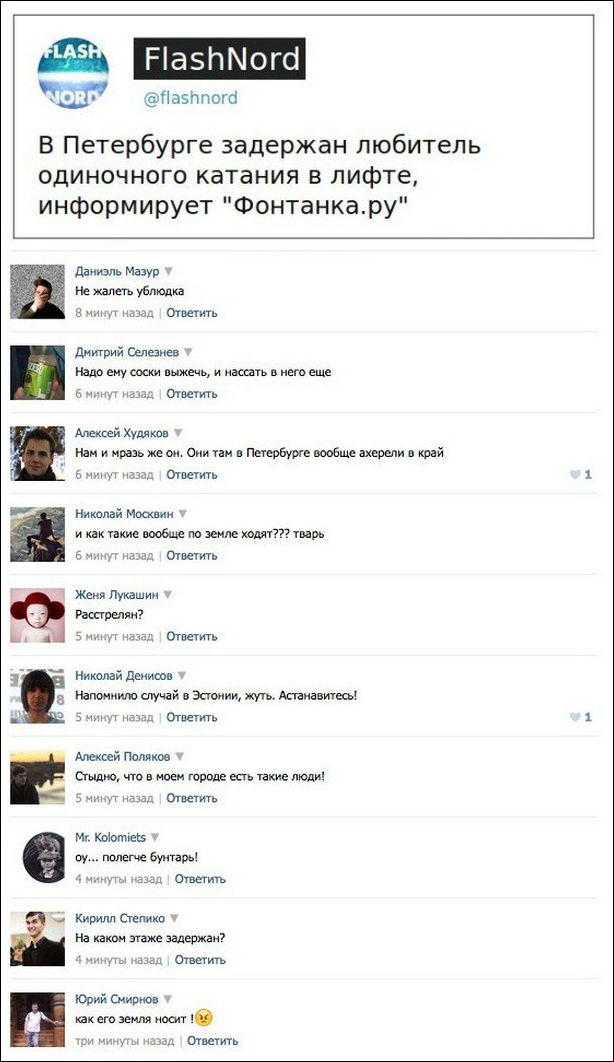Open dropdown arrow beside Николай Москвин

(182, 513)
